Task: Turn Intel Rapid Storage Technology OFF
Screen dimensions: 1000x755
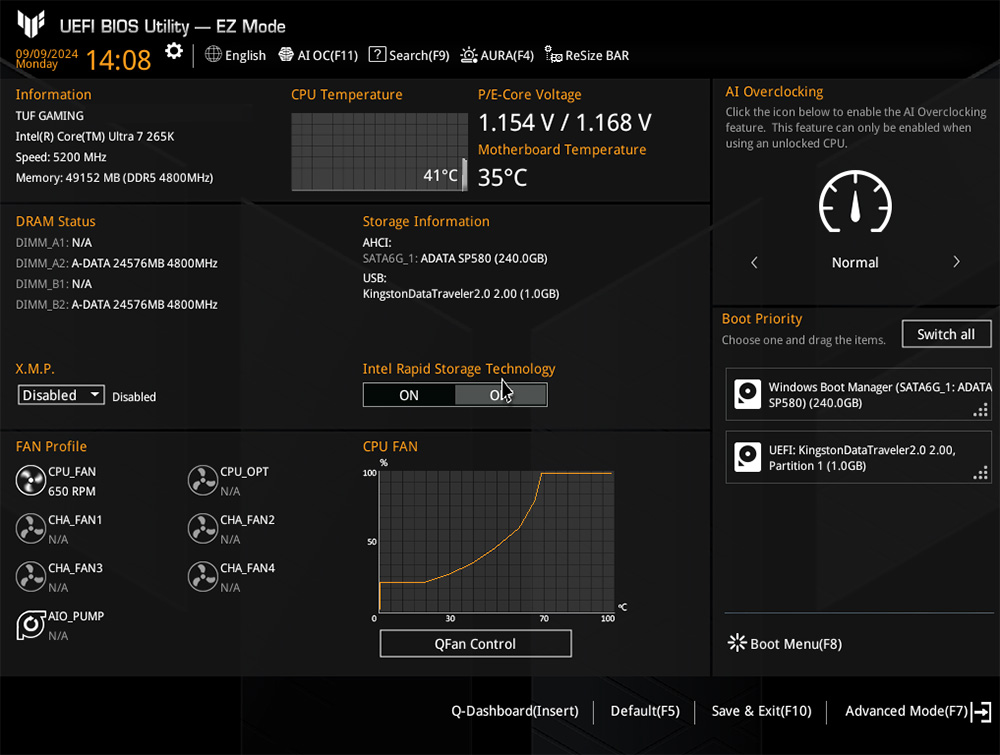Action: tap(501, 395)
